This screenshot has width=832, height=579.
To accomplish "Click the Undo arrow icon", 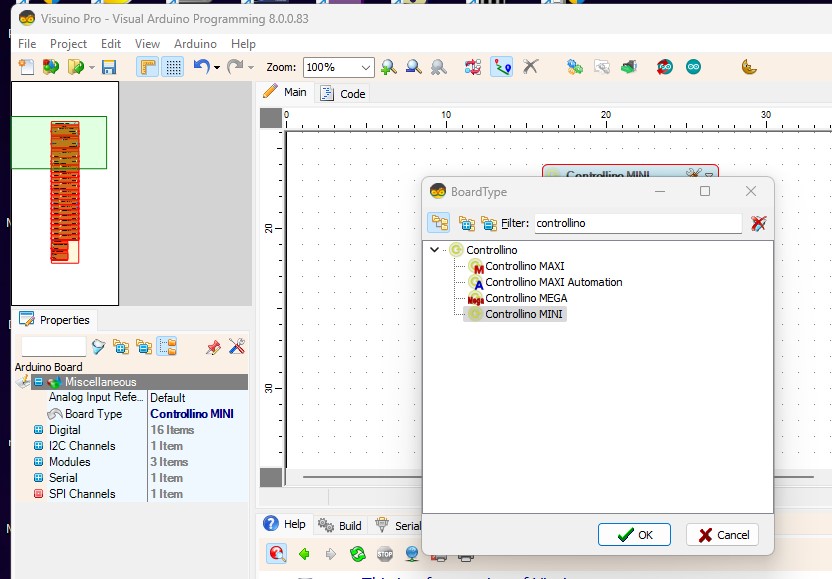I will (x=201, y=67).
